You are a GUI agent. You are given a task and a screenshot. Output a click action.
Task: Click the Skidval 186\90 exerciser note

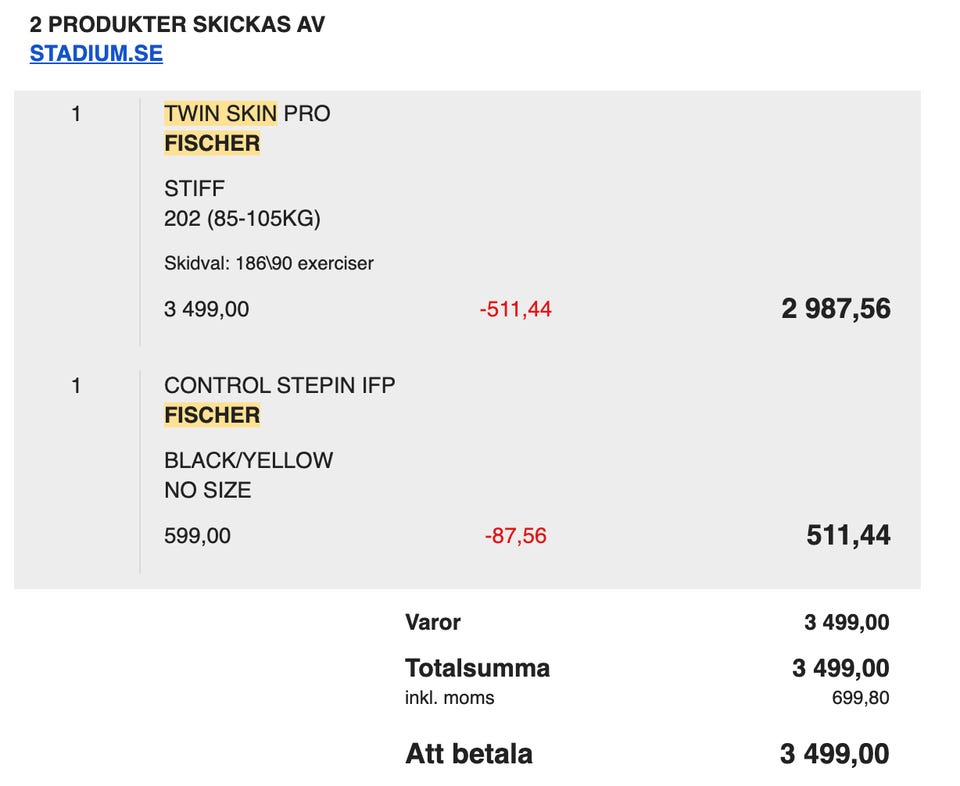(x=268, y=264)
